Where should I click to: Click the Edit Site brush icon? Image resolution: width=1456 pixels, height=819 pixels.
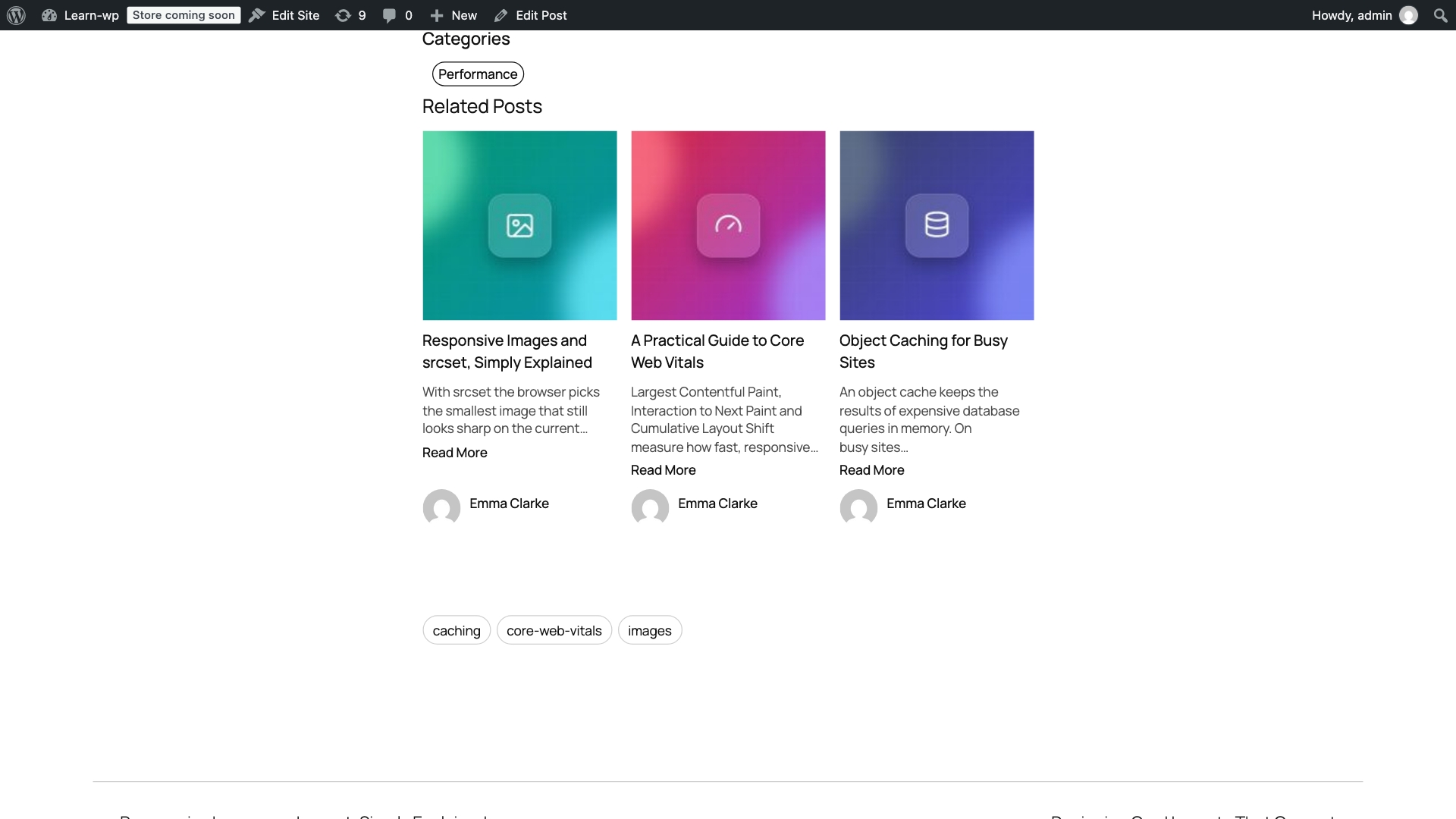pyautogui.click(x=257, y=15)
